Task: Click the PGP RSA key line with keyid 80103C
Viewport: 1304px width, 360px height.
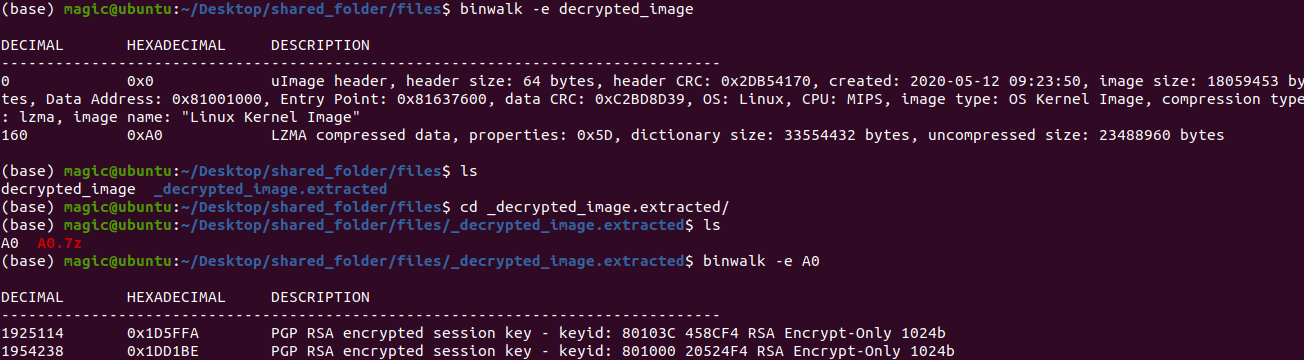Action: point(612,333)
